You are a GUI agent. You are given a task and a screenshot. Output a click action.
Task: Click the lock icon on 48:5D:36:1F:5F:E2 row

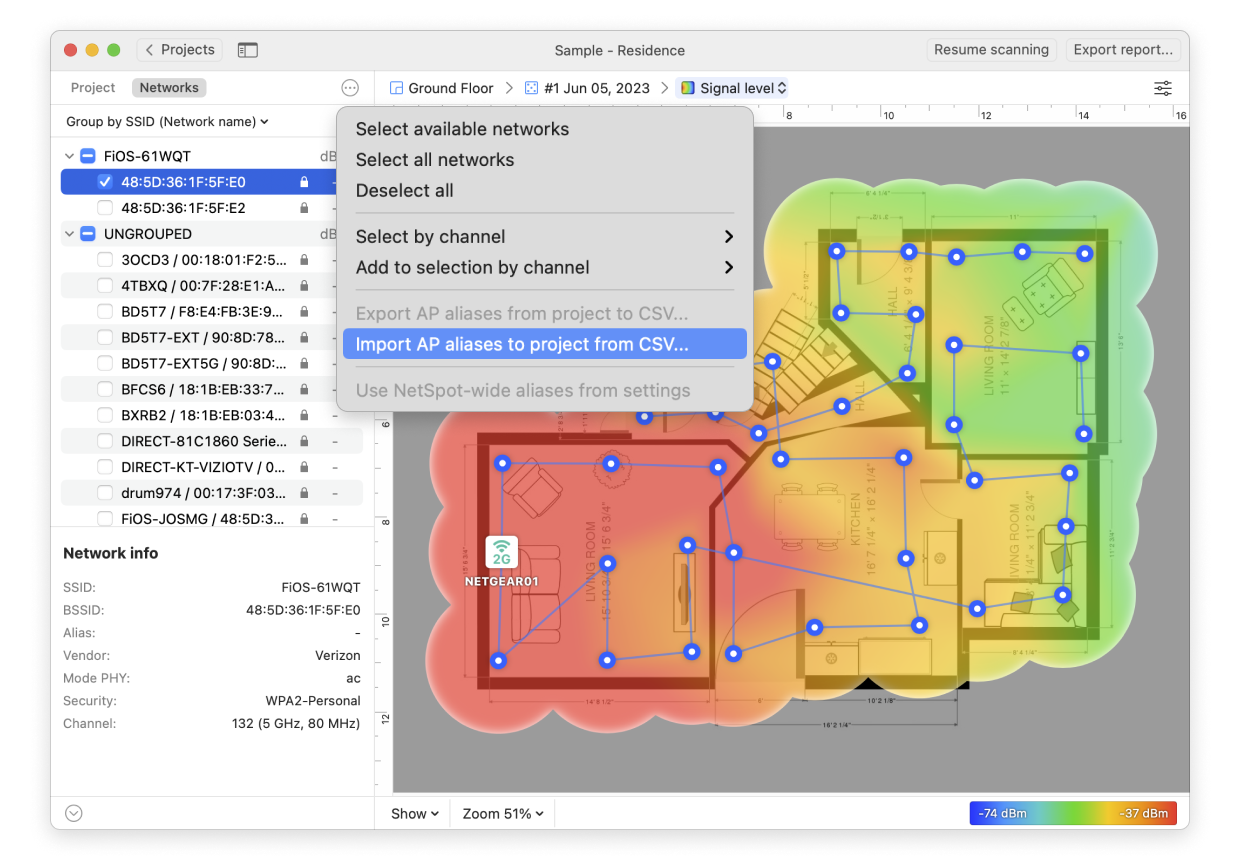click(x=304, y=208)
